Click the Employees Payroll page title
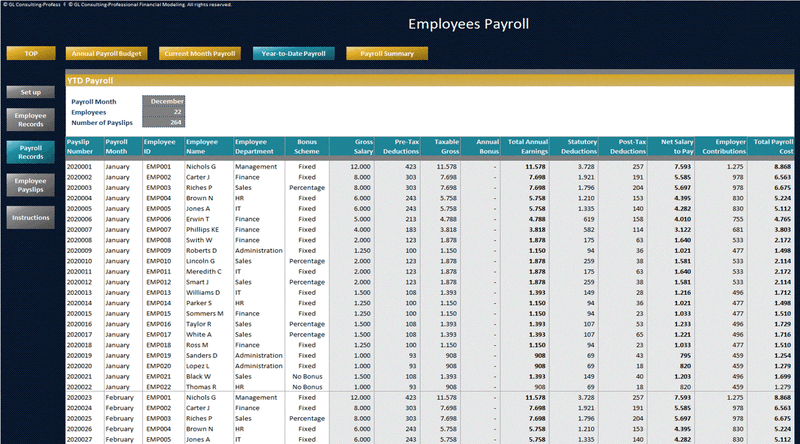 pos(468,24)
